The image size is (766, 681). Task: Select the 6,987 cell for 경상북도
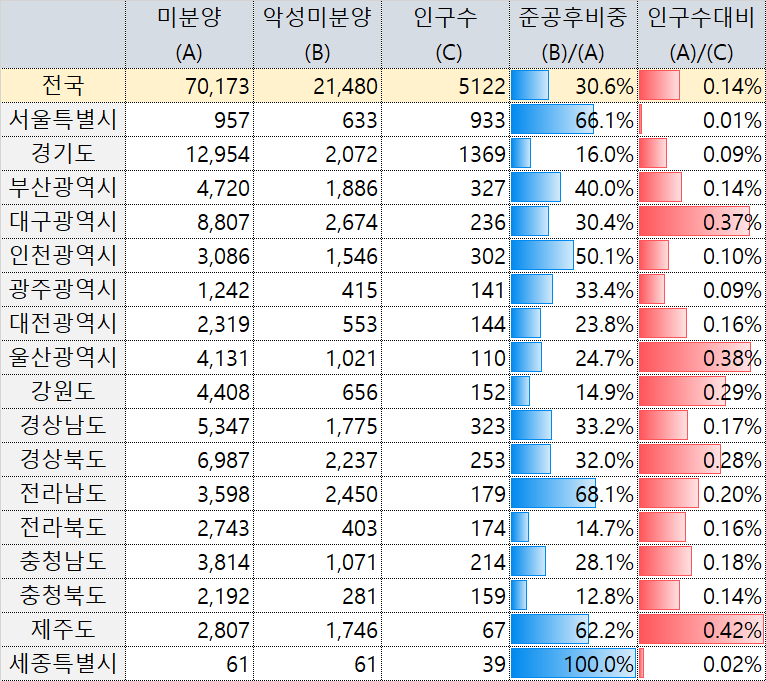[x=190, y=459]
